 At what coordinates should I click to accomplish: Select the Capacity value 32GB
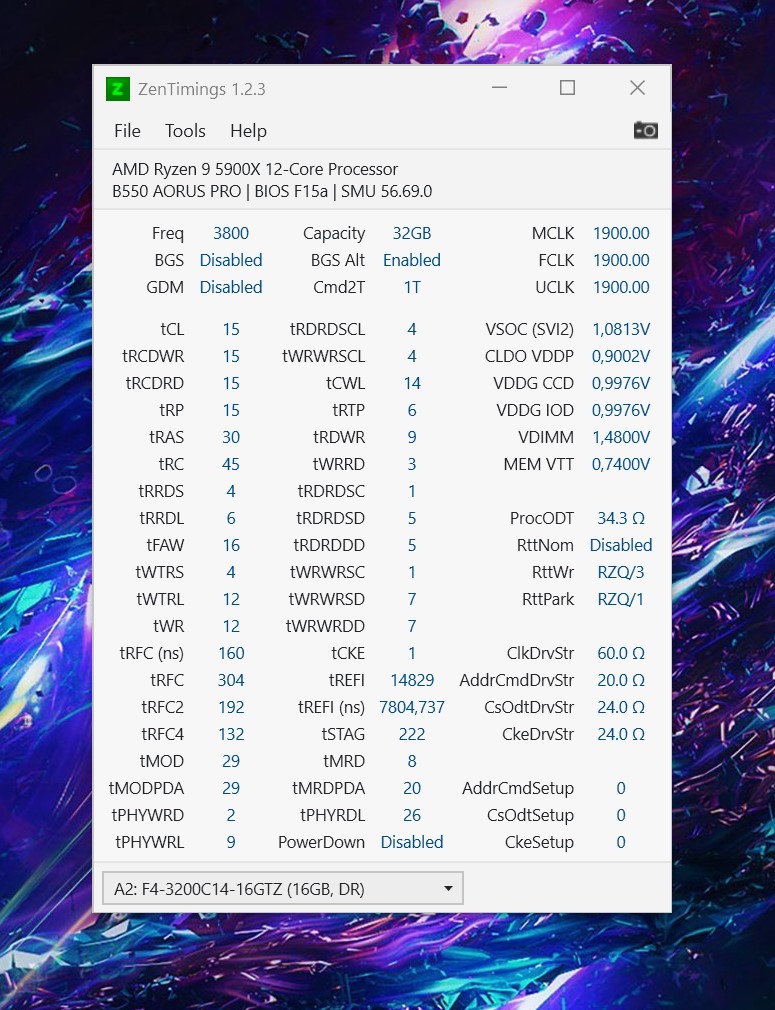coord(412,233)
